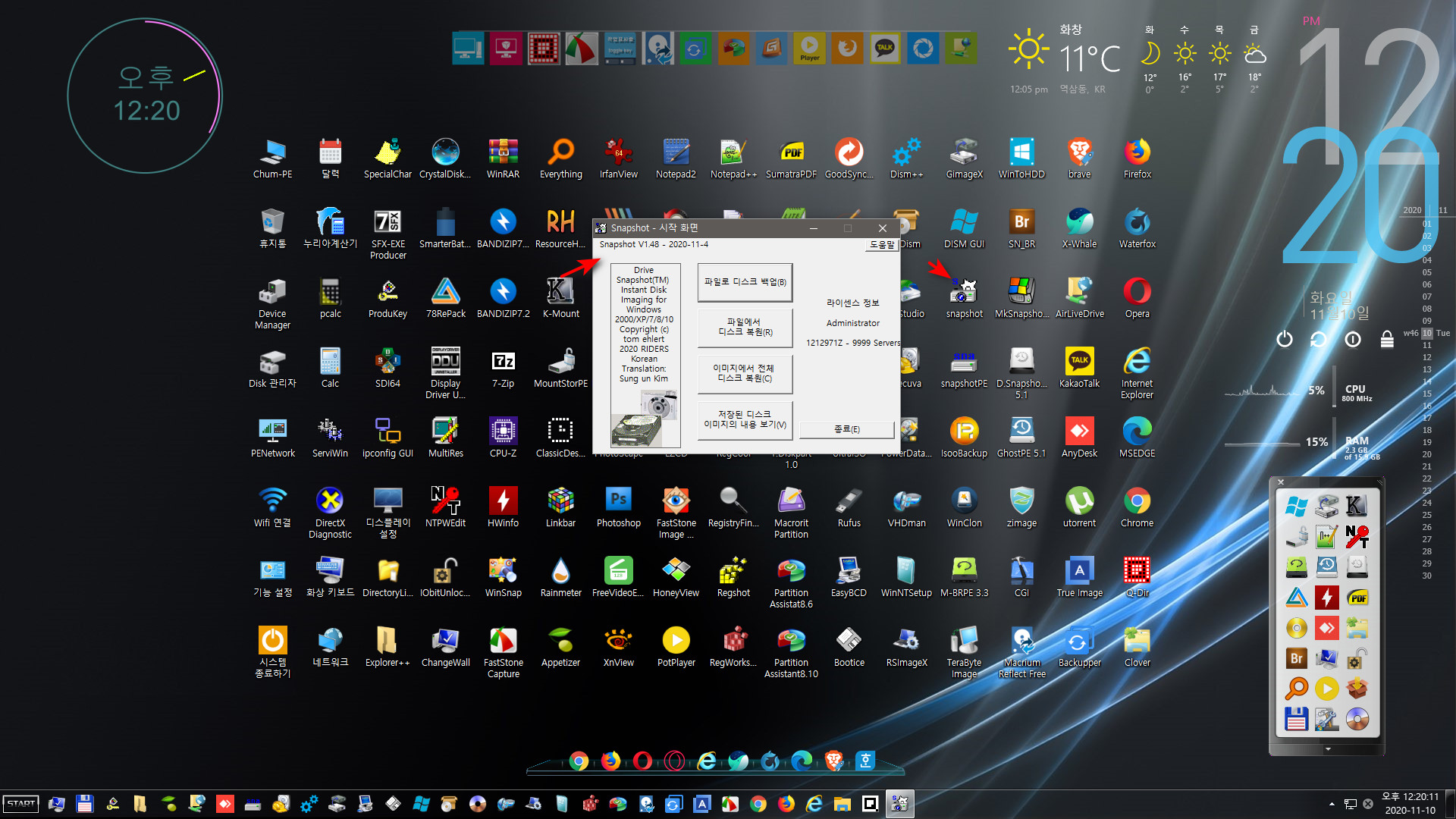Open the True Image desktop icon
The image size is (1456, 819).
pyautogui.click(x=1079, y=577)
